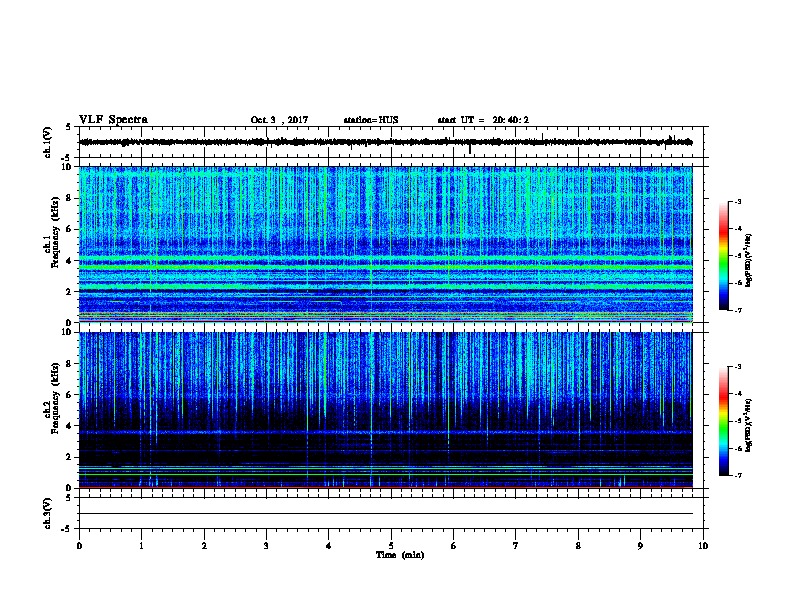
Task: Click the flat ch.3(V) trace line
Action: click(x=386, y=514)
